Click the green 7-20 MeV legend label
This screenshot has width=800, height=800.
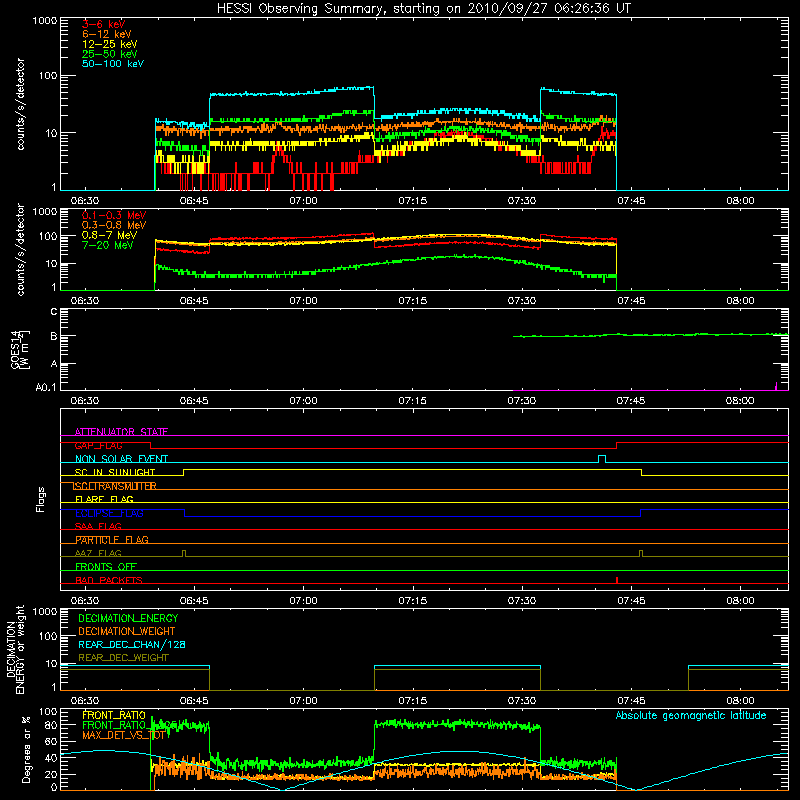pyautogui.click(x=108, y=245)
